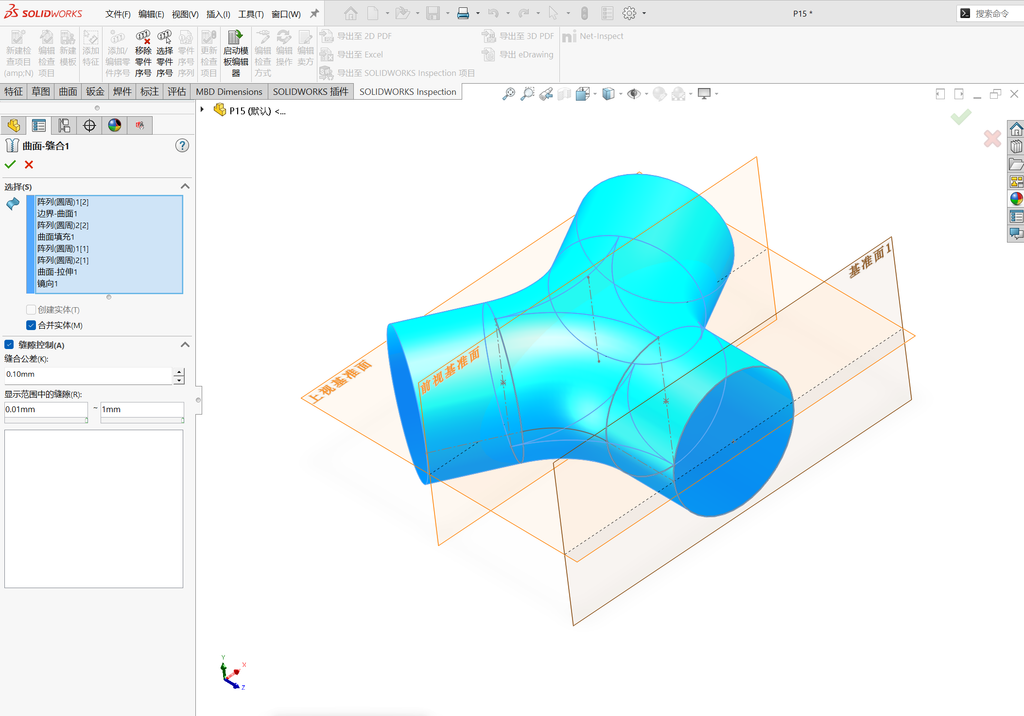The width and height of the screenshot is (1024, 716).
Task: Switch to the MBD Dimensions tab
Action: point(229,91)
